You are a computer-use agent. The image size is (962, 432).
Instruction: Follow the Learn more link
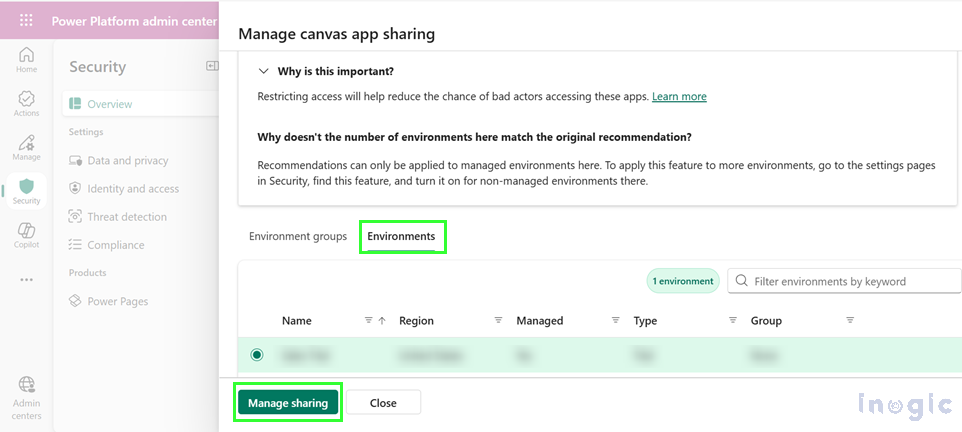(679, 96)
